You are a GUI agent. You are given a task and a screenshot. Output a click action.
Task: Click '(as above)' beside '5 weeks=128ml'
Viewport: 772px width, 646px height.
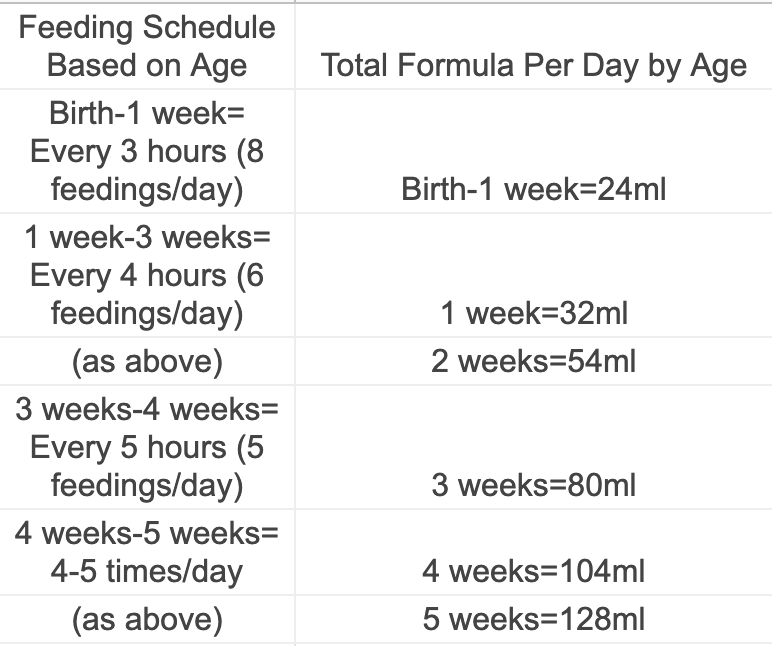[x=147, y=619]
